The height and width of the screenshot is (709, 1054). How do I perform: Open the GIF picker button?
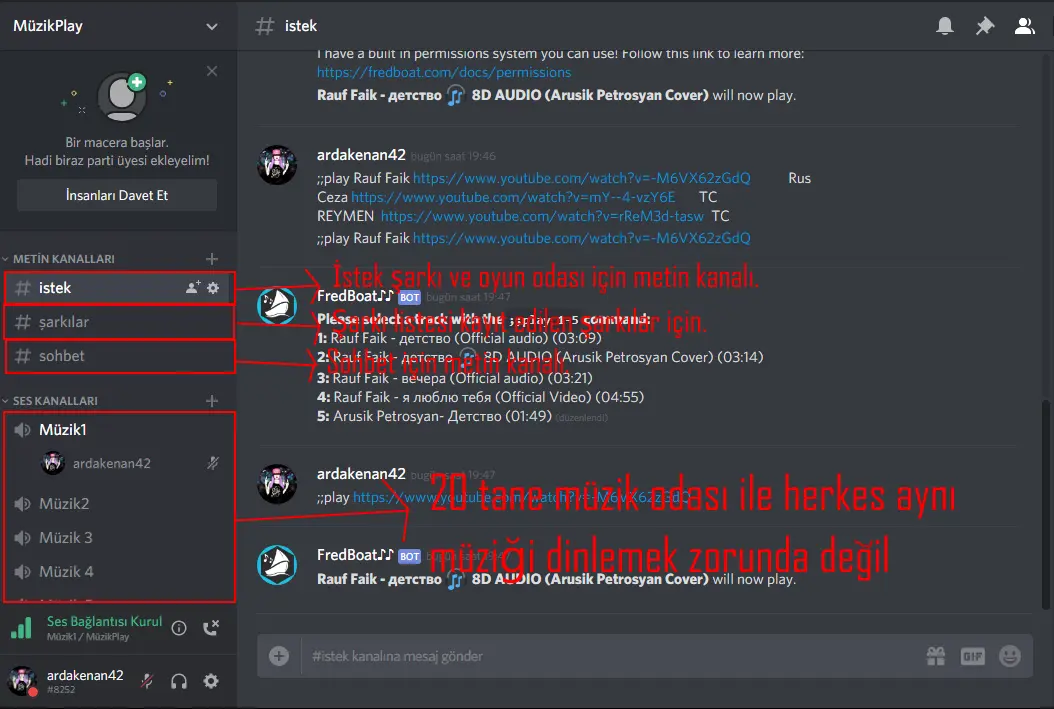click(973, 656)
